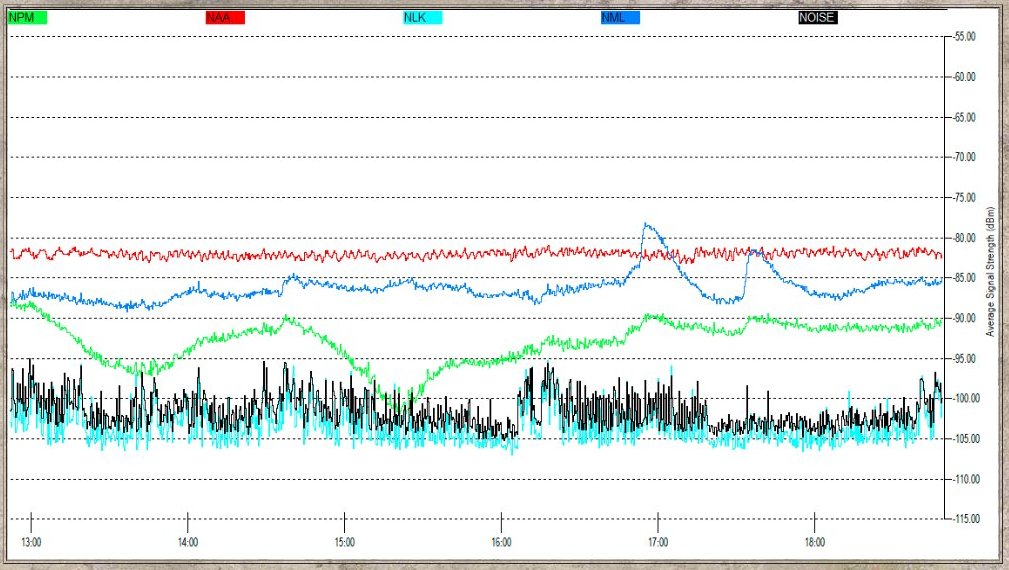Select the -100.00 signal axis value
The image size is (1009, 570).
coord(966,399)
